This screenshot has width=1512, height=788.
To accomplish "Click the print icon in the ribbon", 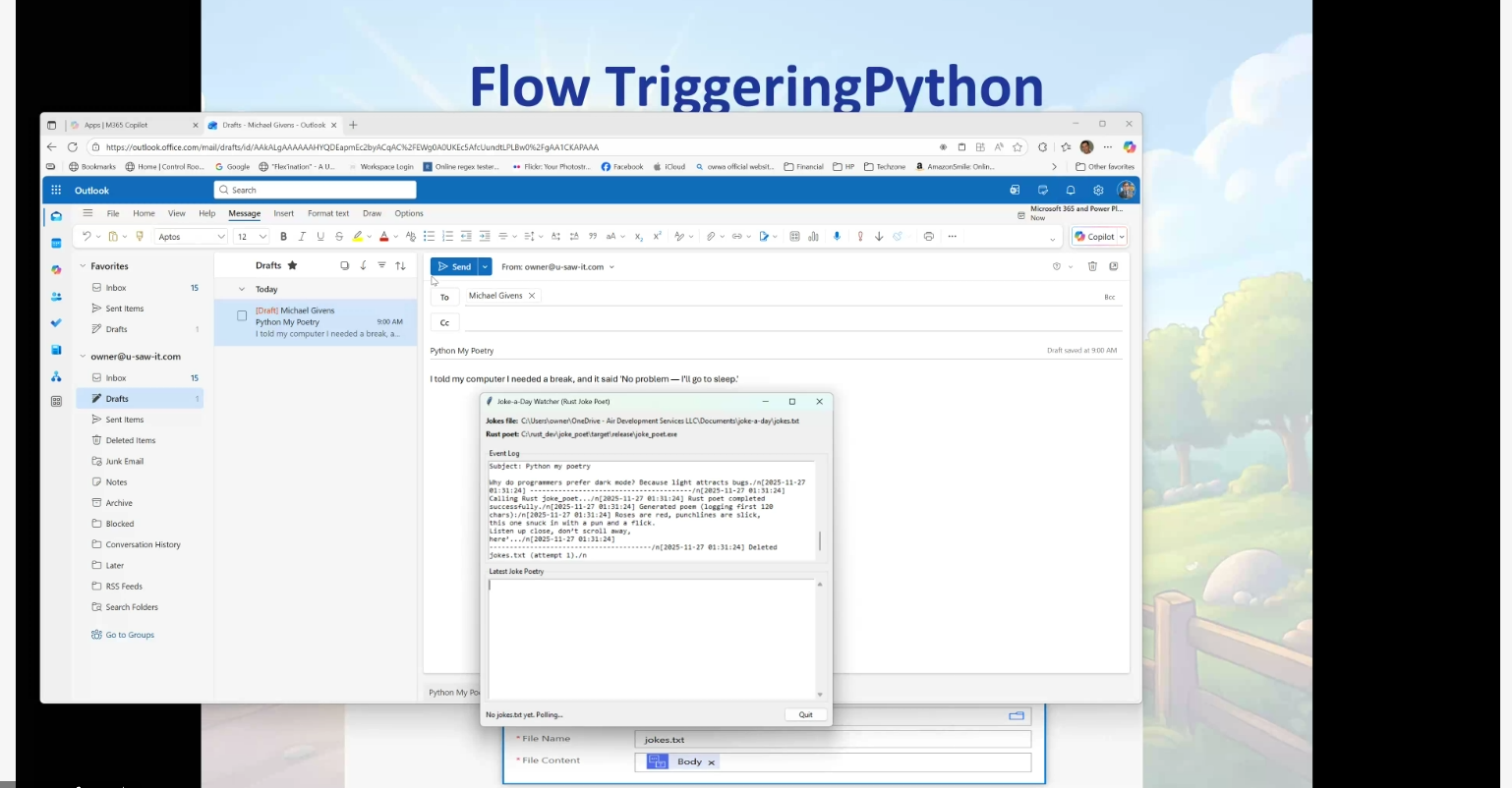I will tap(928, 237).
